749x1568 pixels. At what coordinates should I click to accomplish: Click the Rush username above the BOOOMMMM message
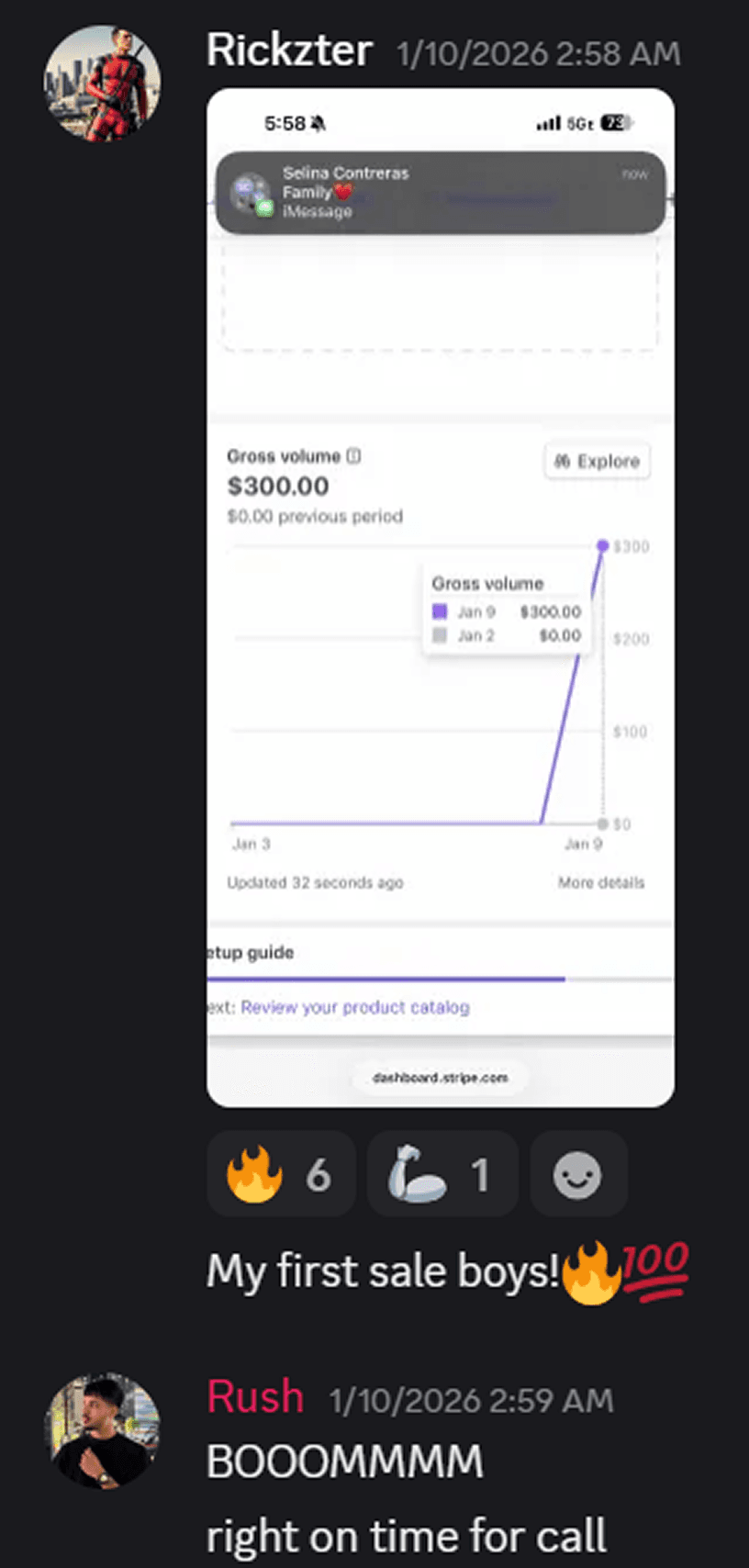(255, 1396)
